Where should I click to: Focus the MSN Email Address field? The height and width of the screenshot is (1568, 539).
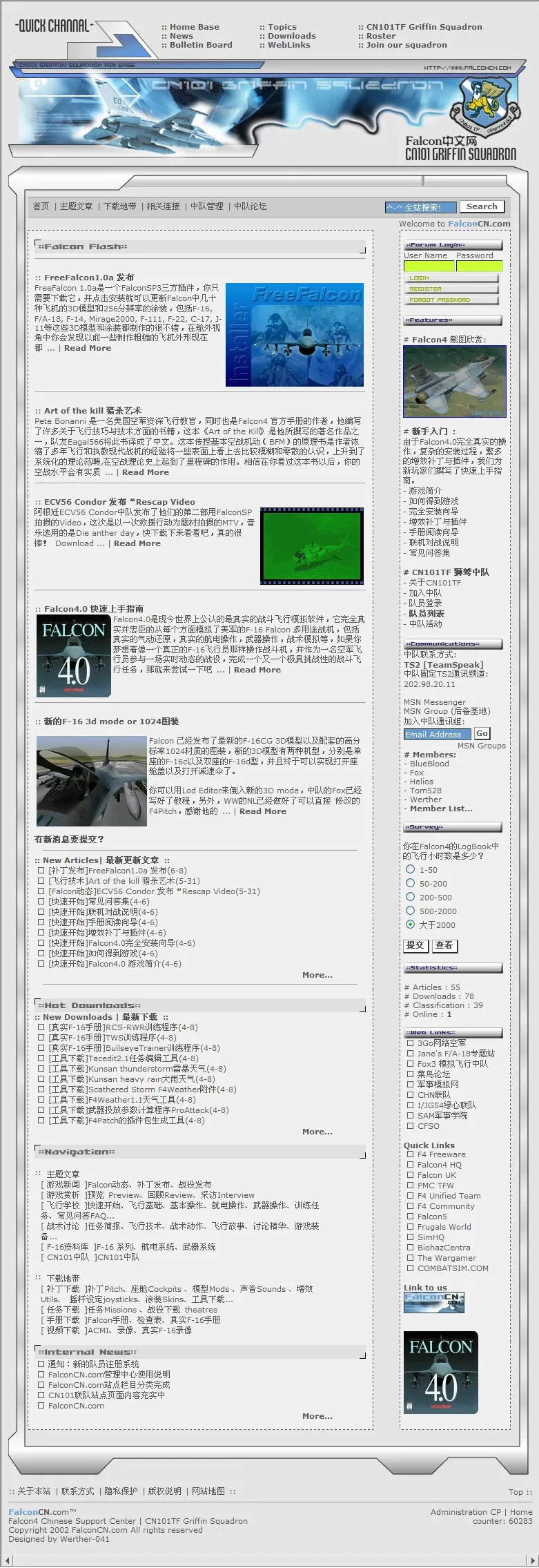(x=438, y=735)
